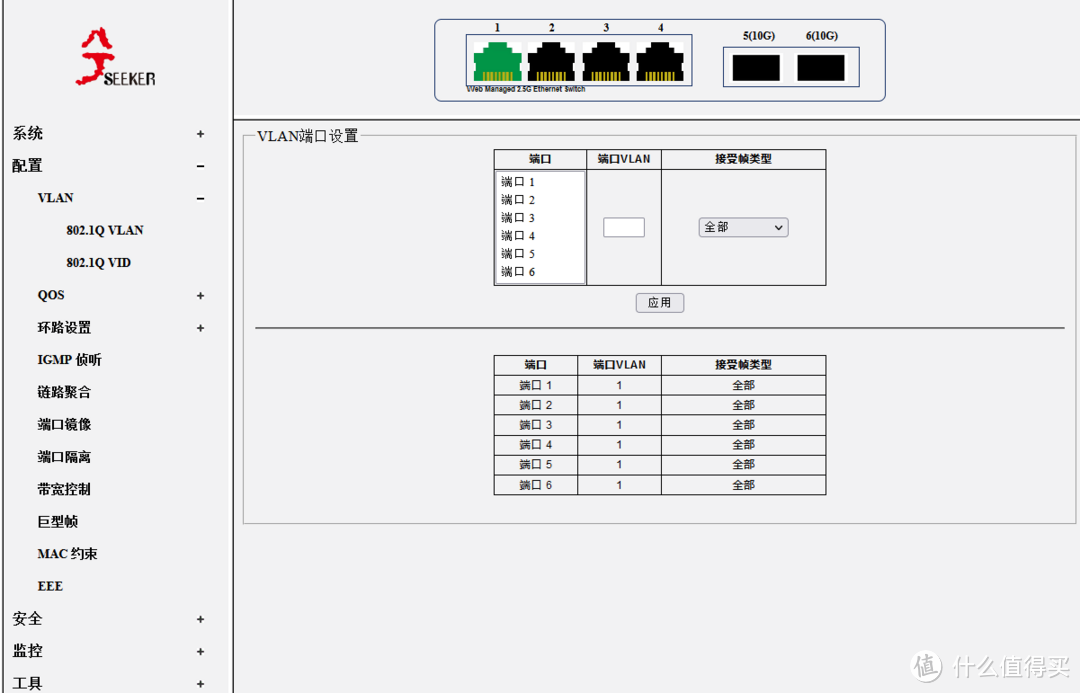Expand the 环路设置 submenu
The width and height of the screenshot is (1080, 693).
(200, 328)
